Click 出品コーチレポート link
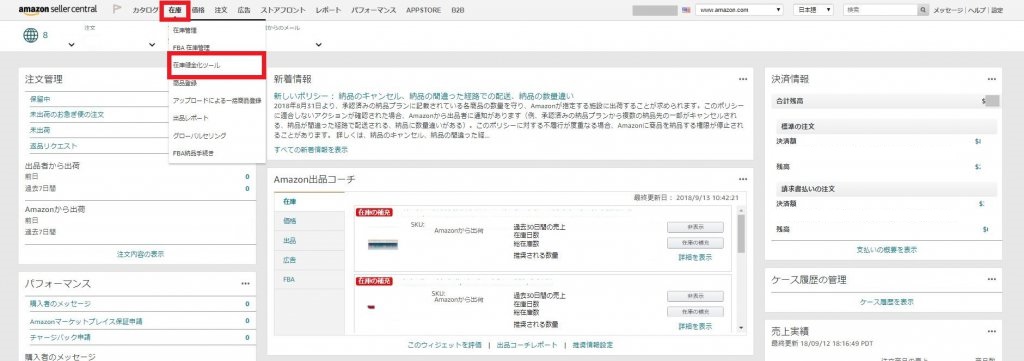1024x361 pixels. [527, 345]
